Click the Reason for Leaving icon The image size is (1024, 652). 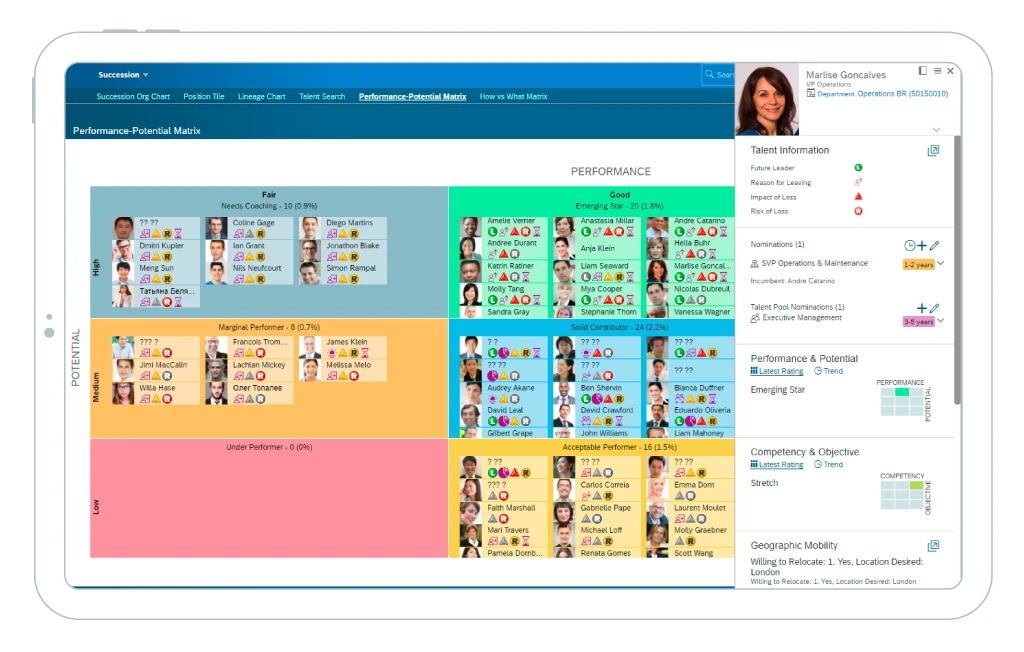[858, 182]
